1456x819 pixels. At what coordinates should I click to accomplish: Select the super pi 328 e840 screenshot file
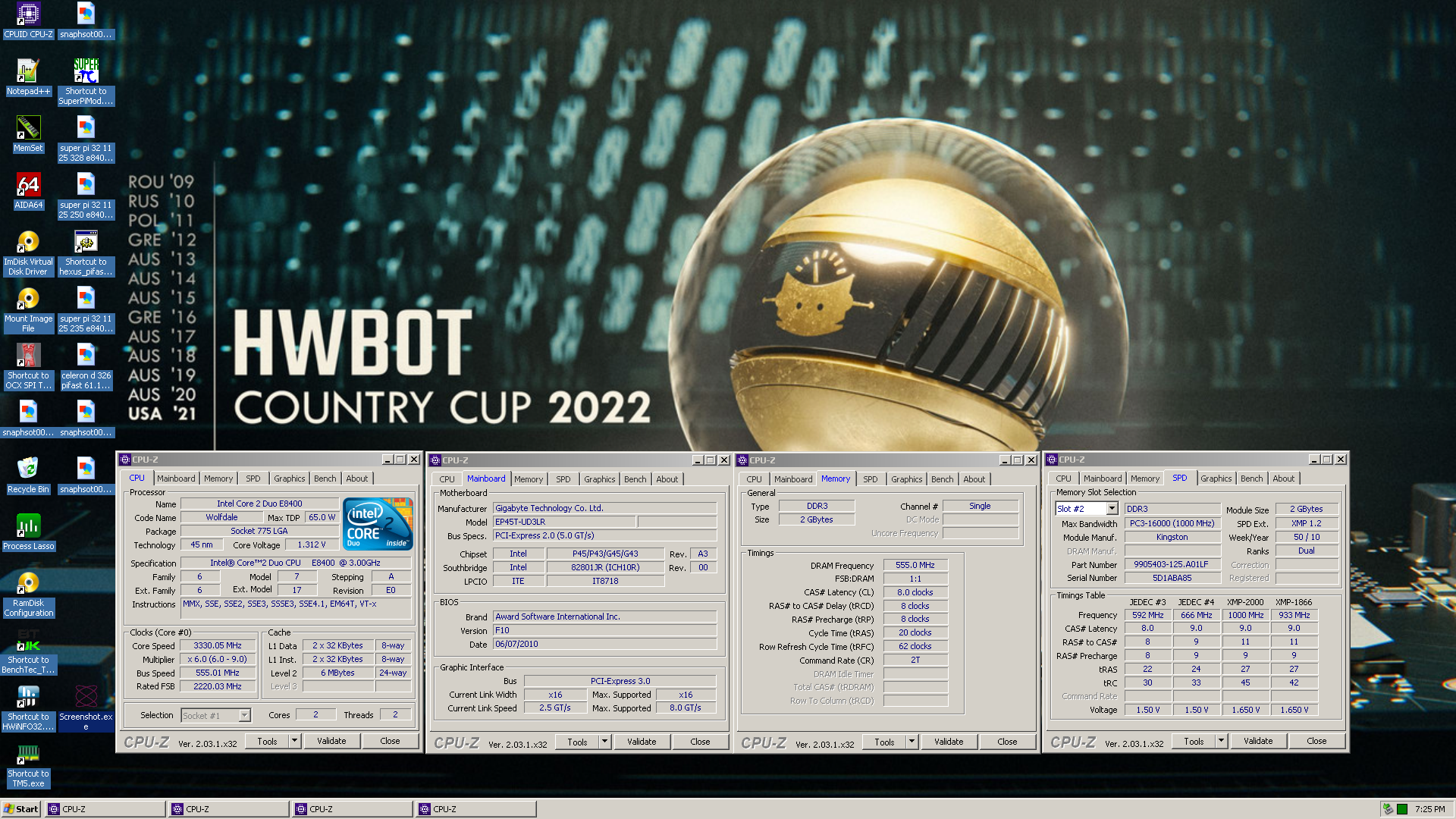pyautogui.click(x=86, y=139)
